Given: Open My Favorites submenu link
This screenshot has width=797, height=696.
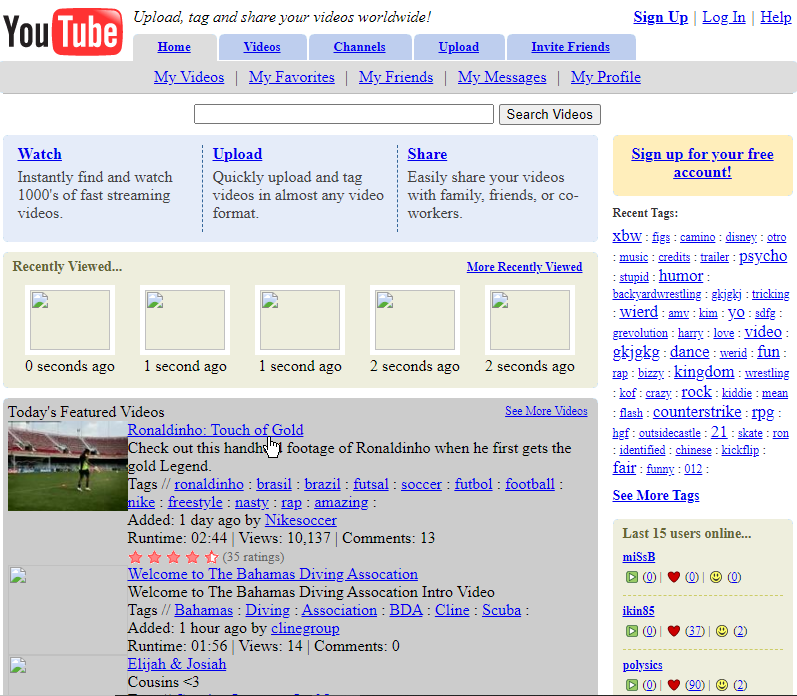Looking at the screenshot, I should (292, 77).
